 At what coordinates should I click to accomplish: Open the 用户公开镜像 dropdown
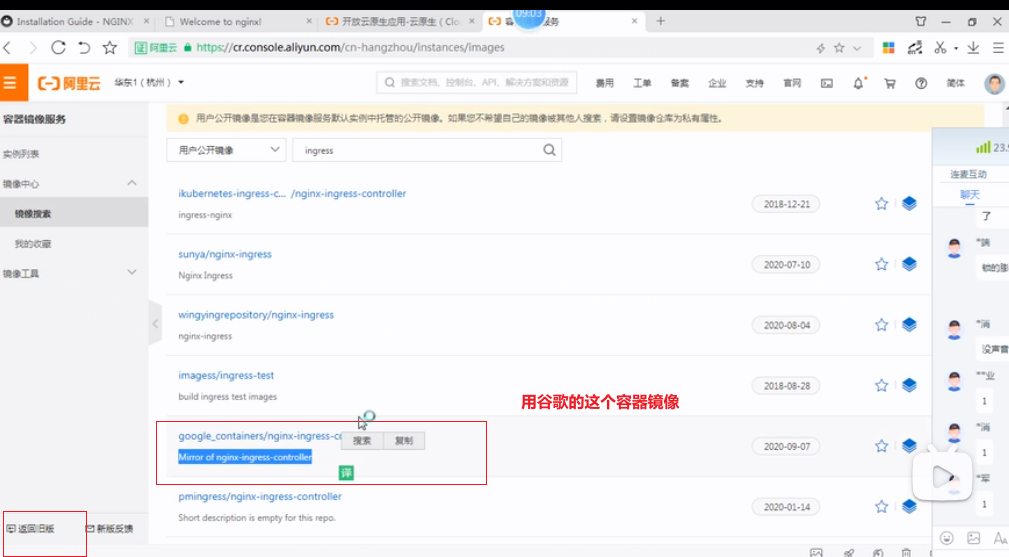coord(226,150)
